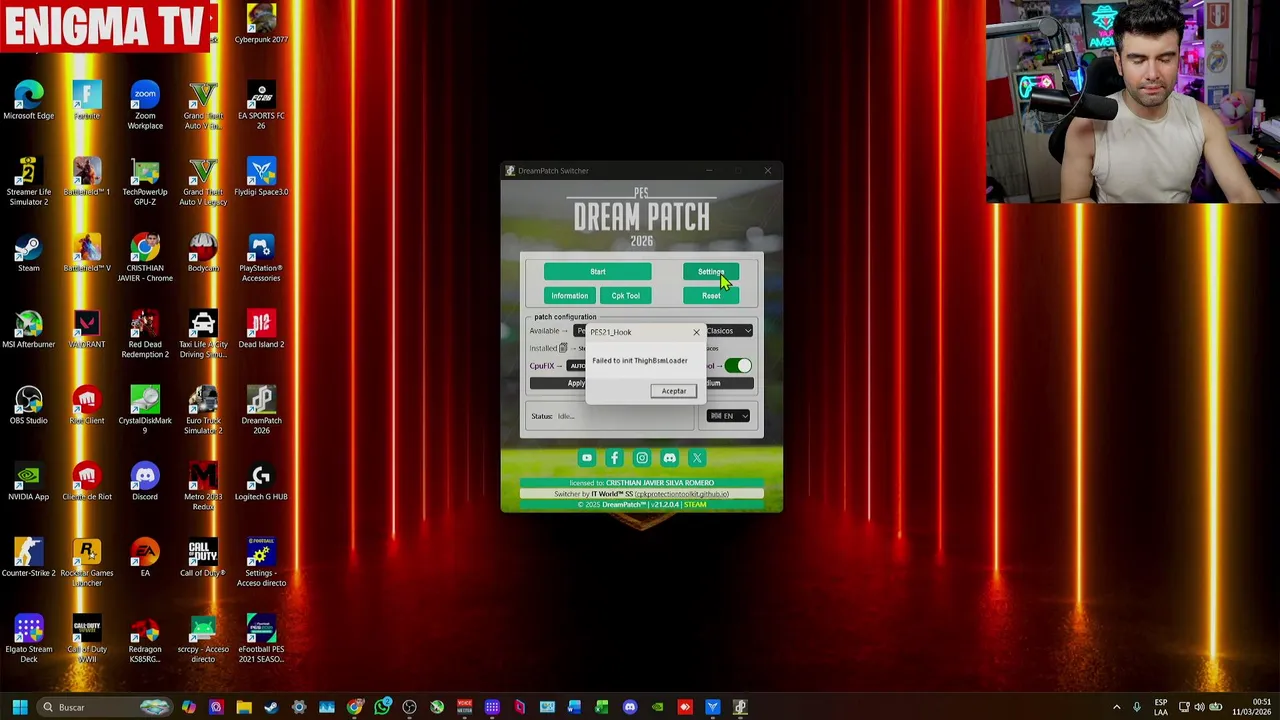1280x720 pixels.
Task: Open Battlefield V desktop shortcut
Action: click(87, 253)
